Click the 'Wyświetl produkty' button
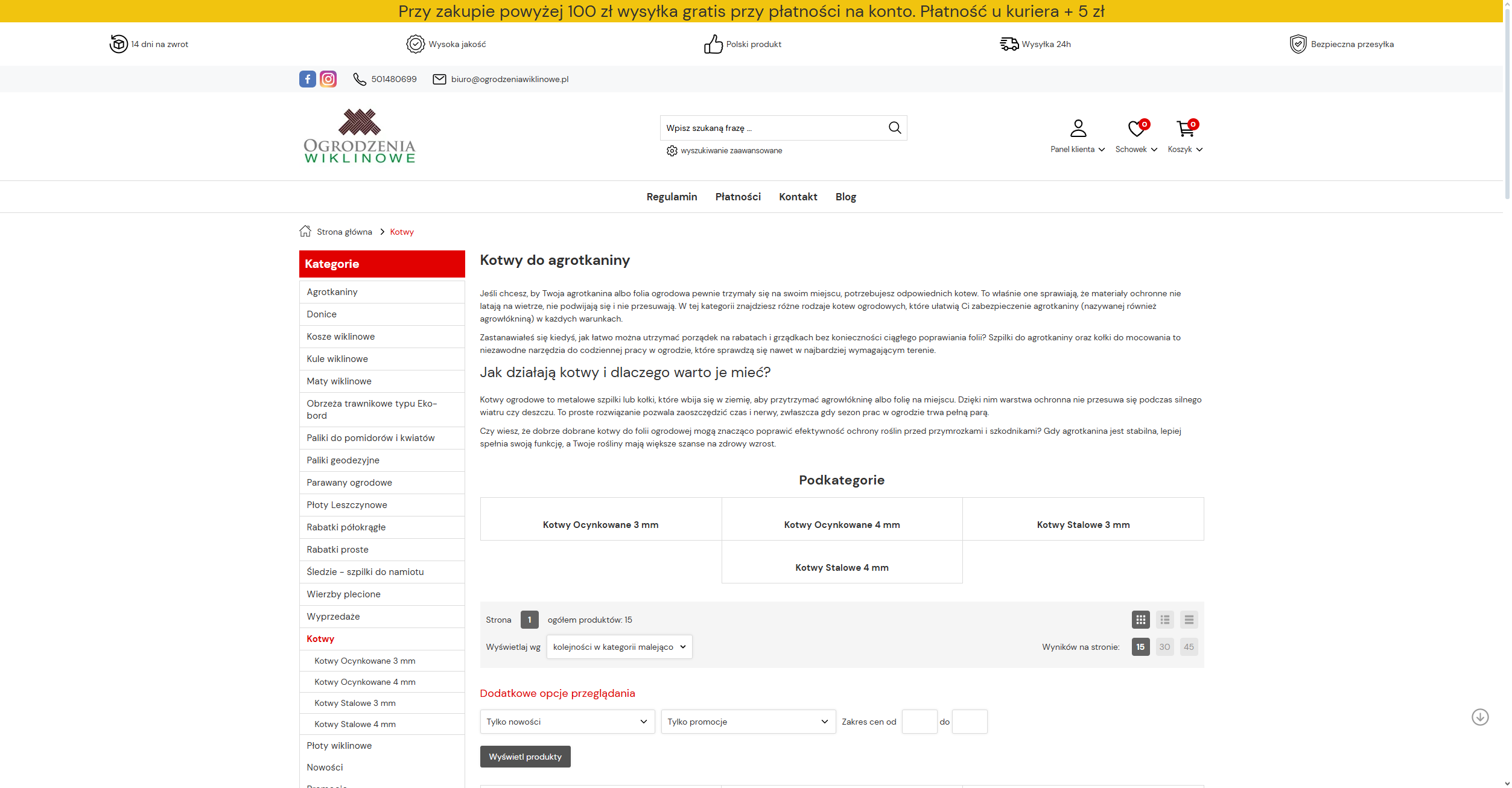The image size is (1512, 788). pos(525,756)
